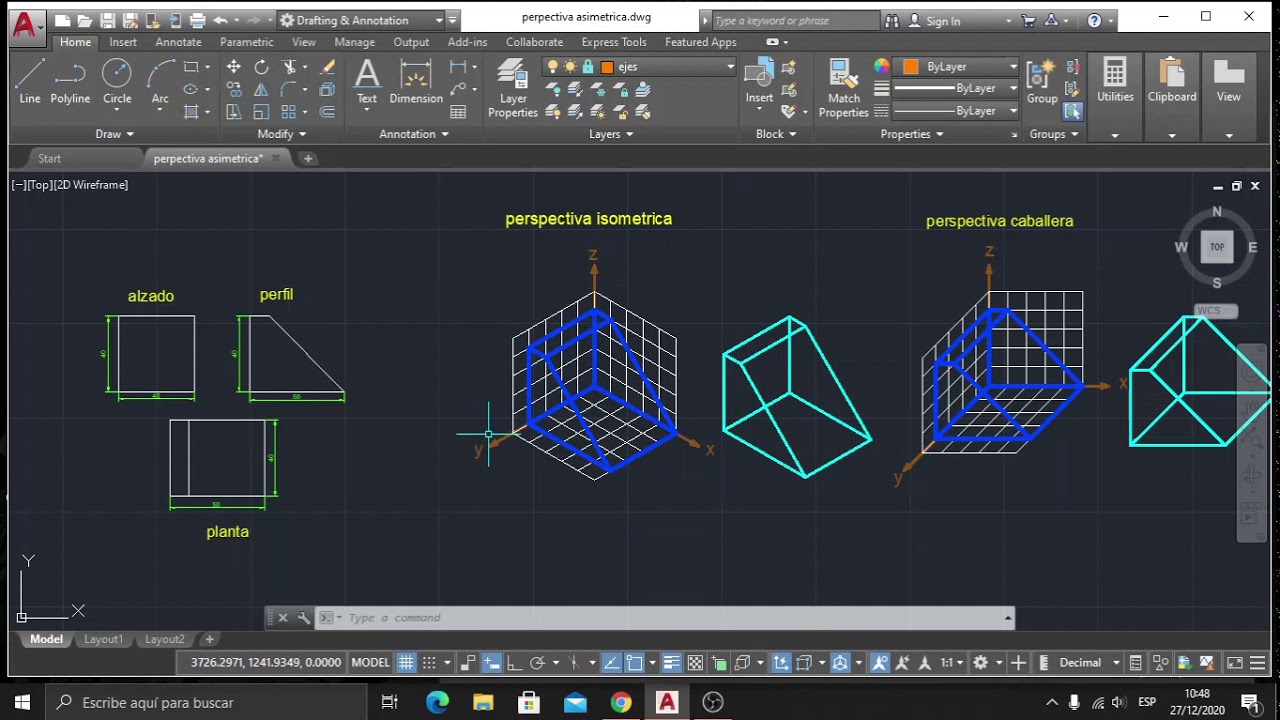Click the Move tool icon
This screenshot has height=720, width=1280.
pyautogui.click(x=234, y=67)
